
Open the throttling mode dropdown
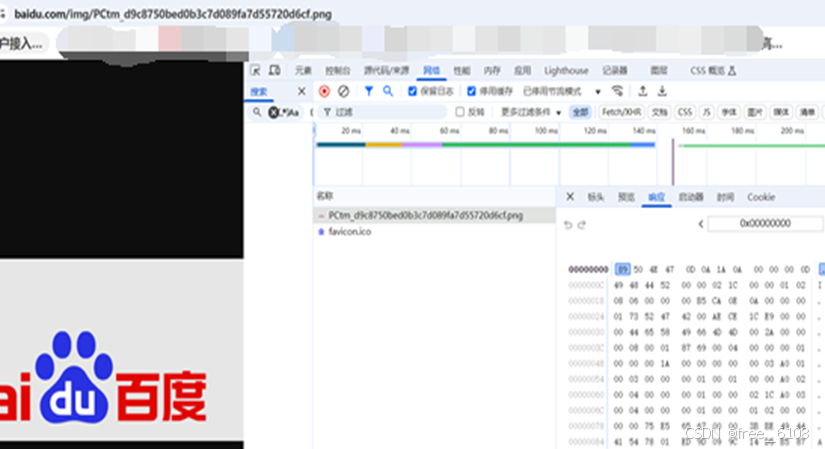coord(561,92)
